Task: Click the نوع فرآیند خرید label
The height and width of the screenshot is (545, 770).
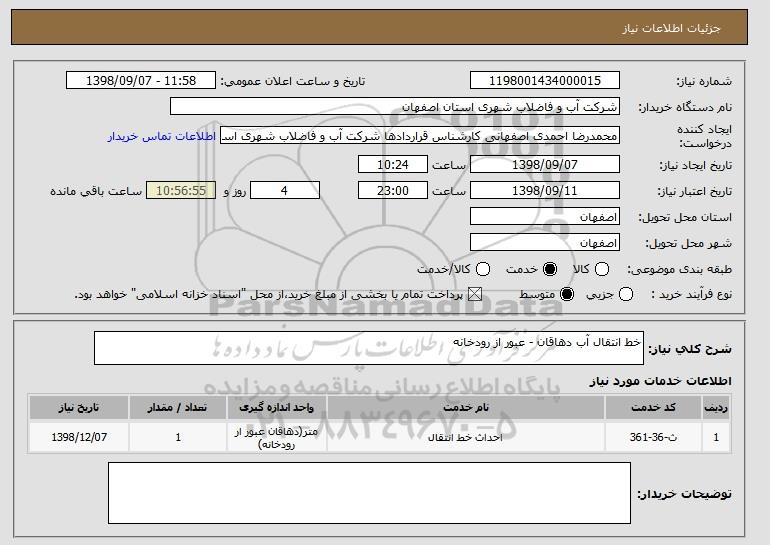Action: click(691, 295)
